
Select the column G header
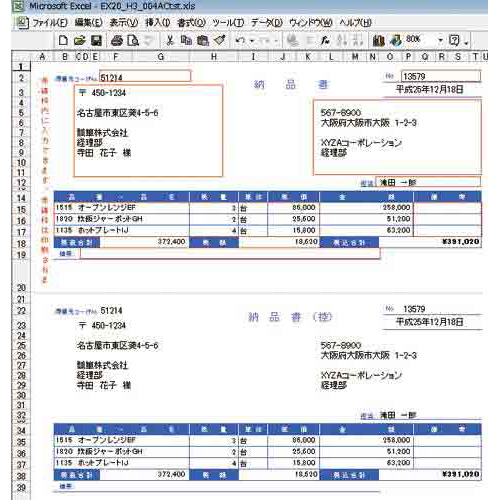(x=161, y=57)
